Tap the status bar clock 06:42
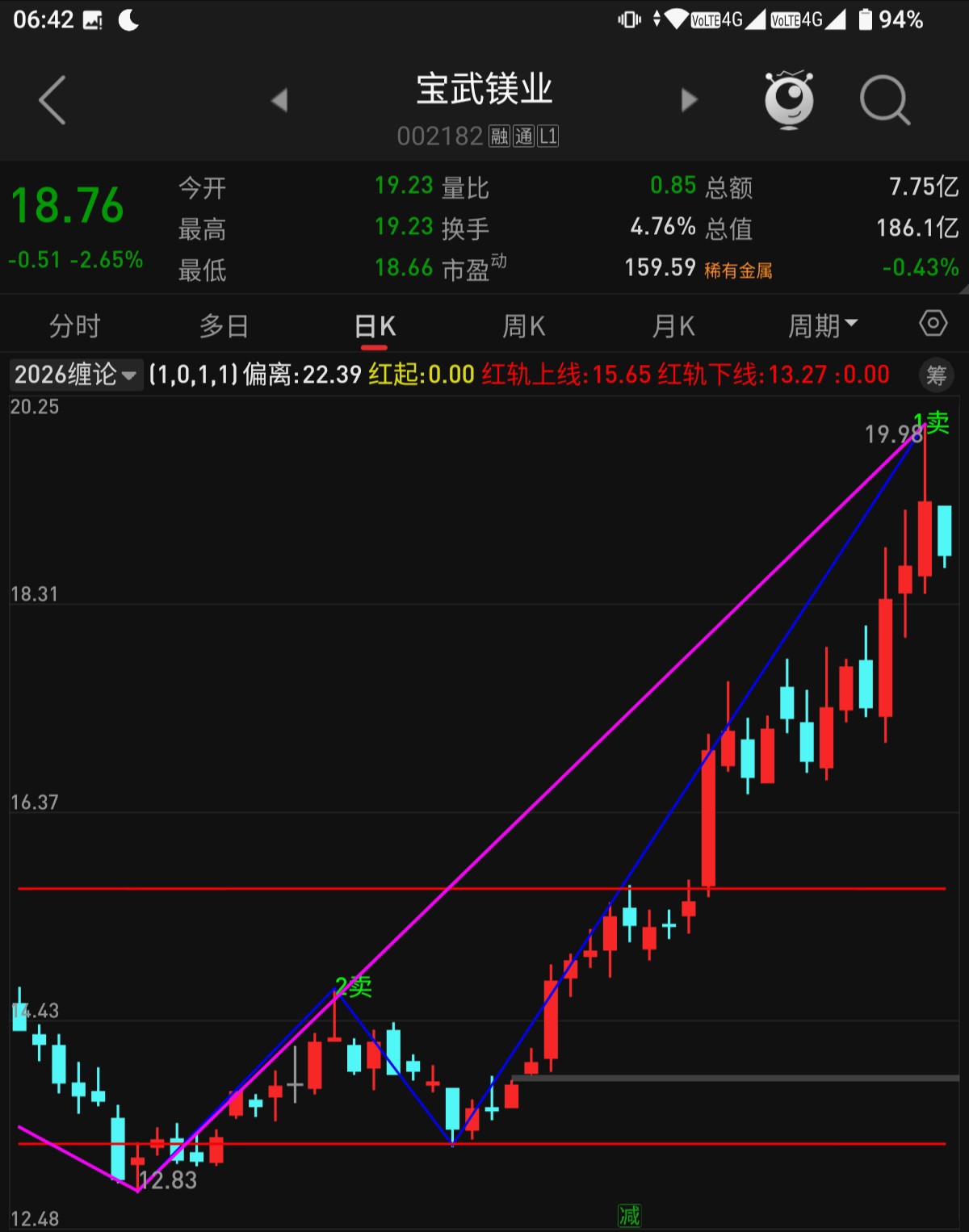 point(44,19)
